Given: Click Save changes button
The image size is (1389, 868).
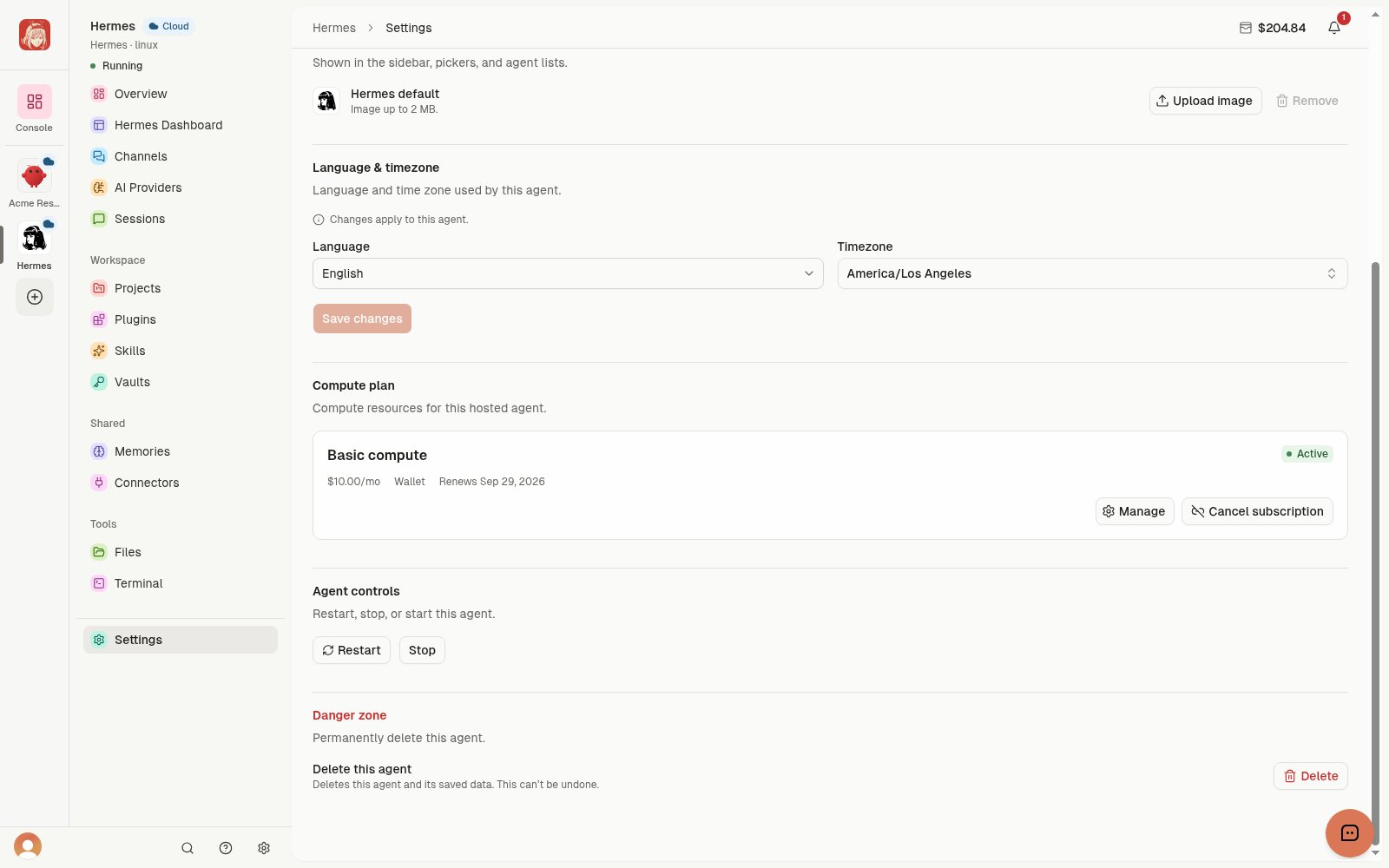Looking at the screenshot, I should pyautogui.click(x=362, y=319).
